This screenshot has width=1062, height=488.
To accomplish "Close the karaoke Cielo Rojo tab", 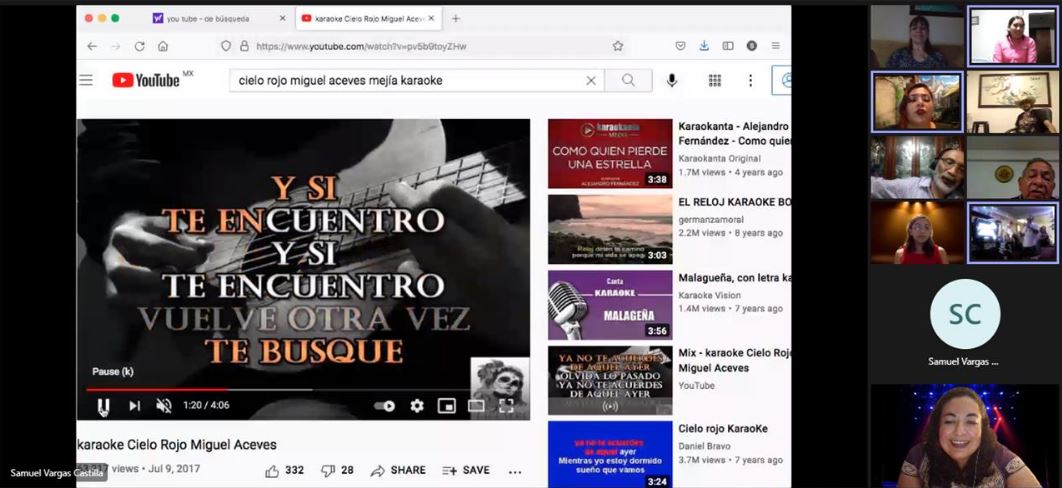I will coord(431,18).
